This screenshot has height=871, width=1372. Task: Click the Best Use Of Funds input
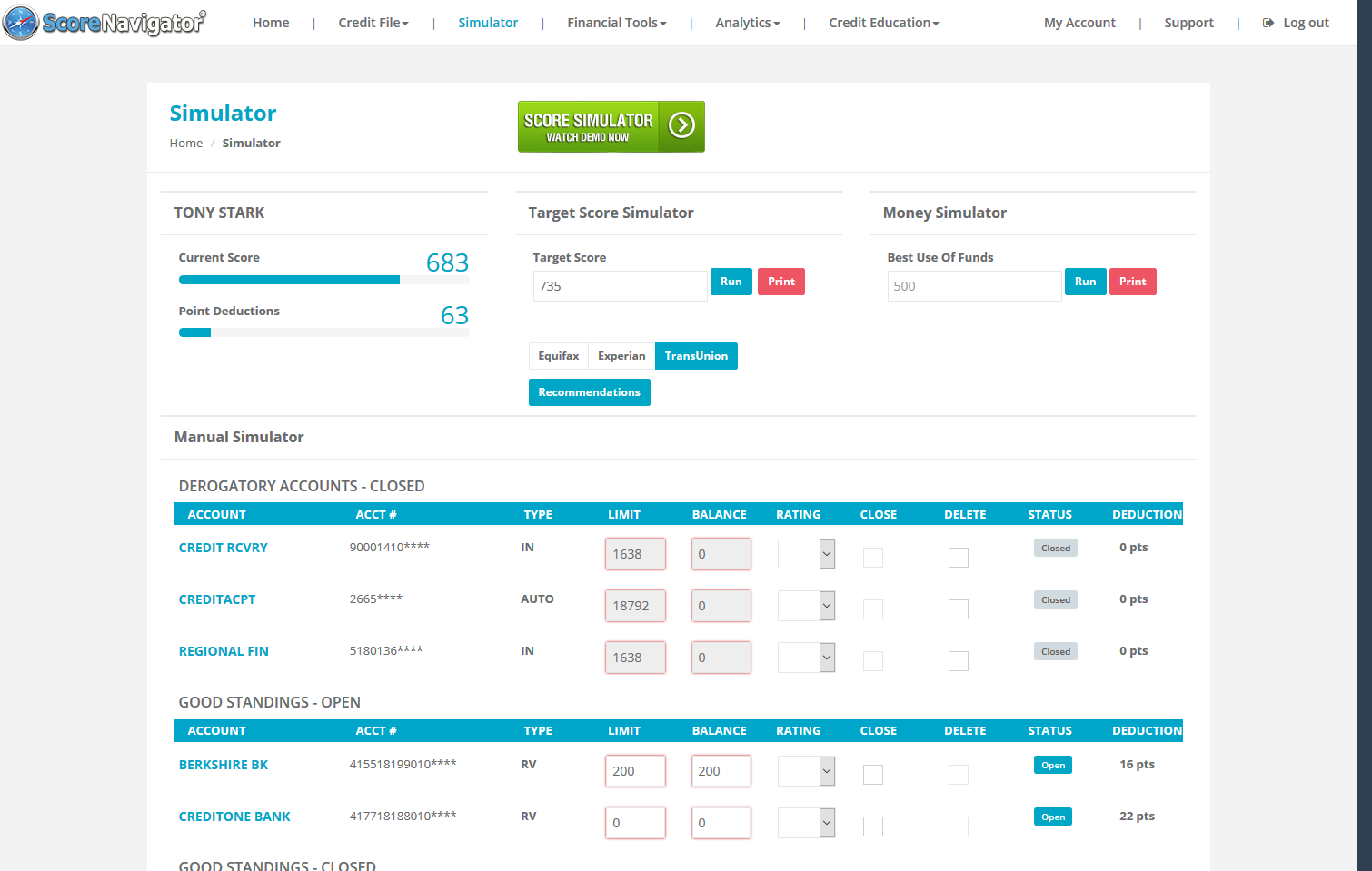pyautogui.click(x=974, y=286)
